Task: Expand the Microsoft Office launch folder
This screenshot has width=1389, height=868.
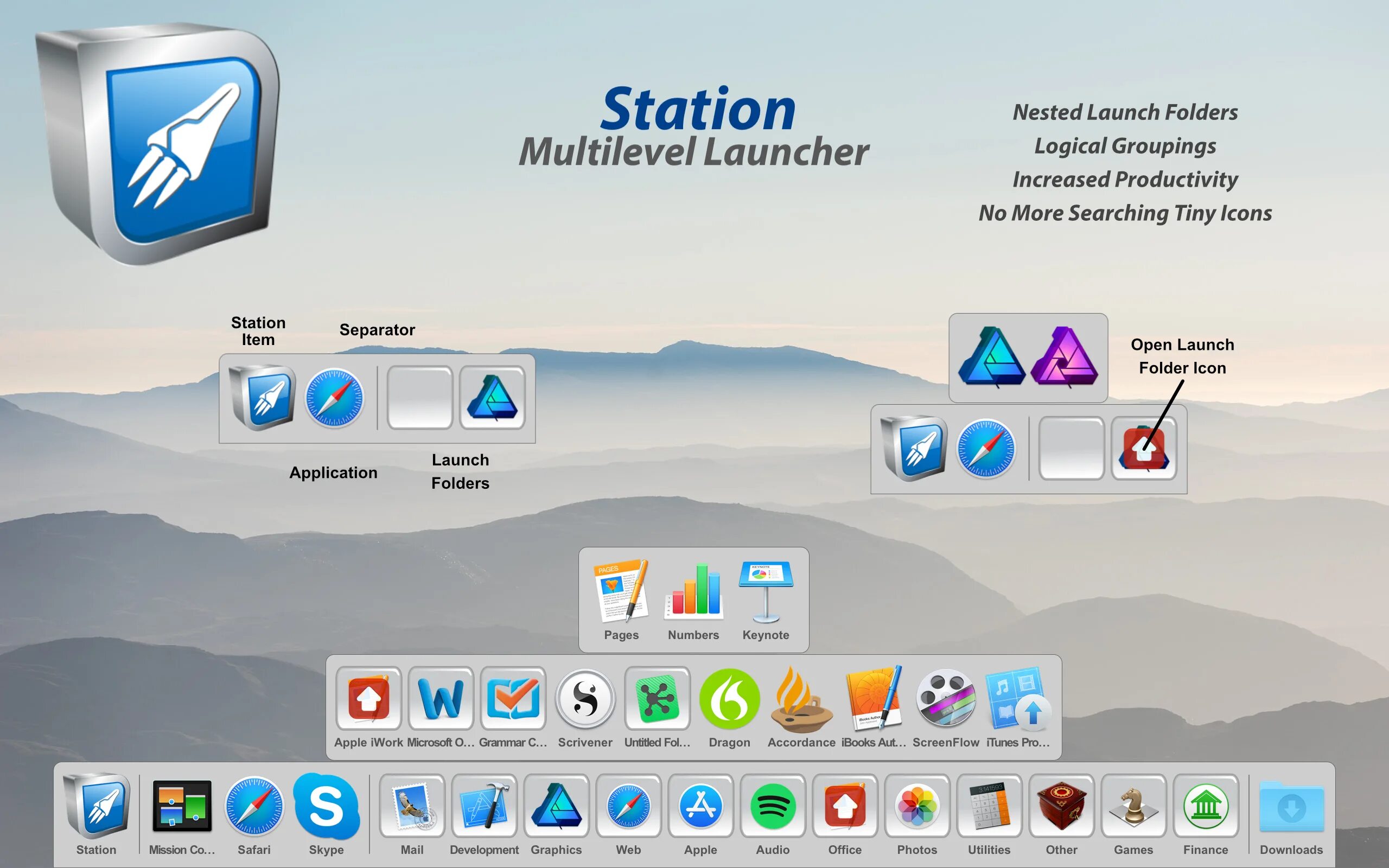Action: [x=441, y=699]
